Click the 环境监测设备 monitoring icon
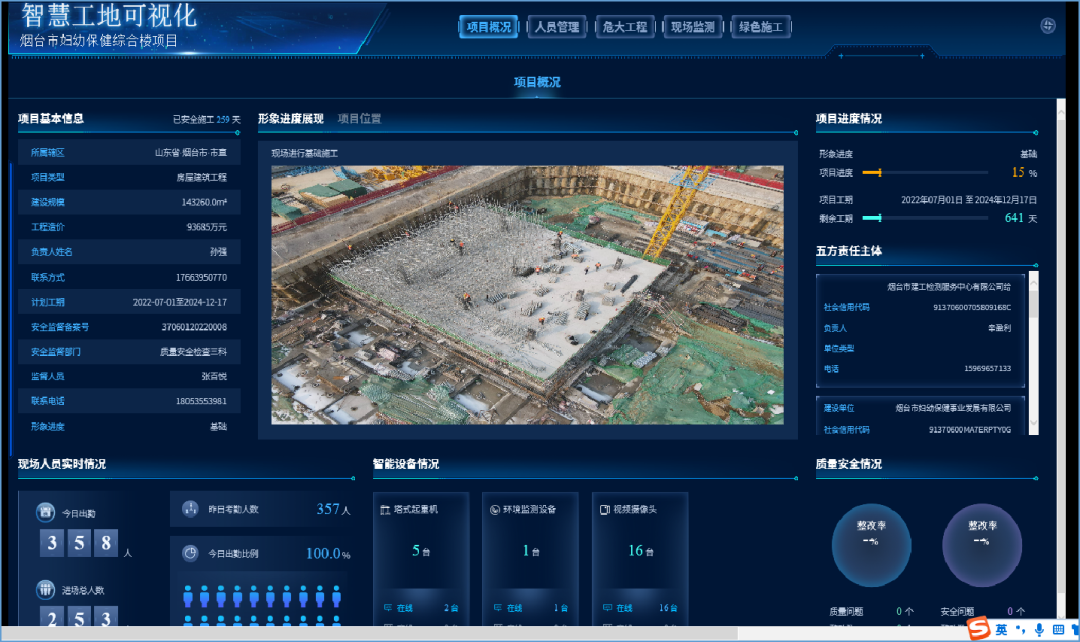The height and width of the screenshot is (642, 1080). [x=494, y=509]
